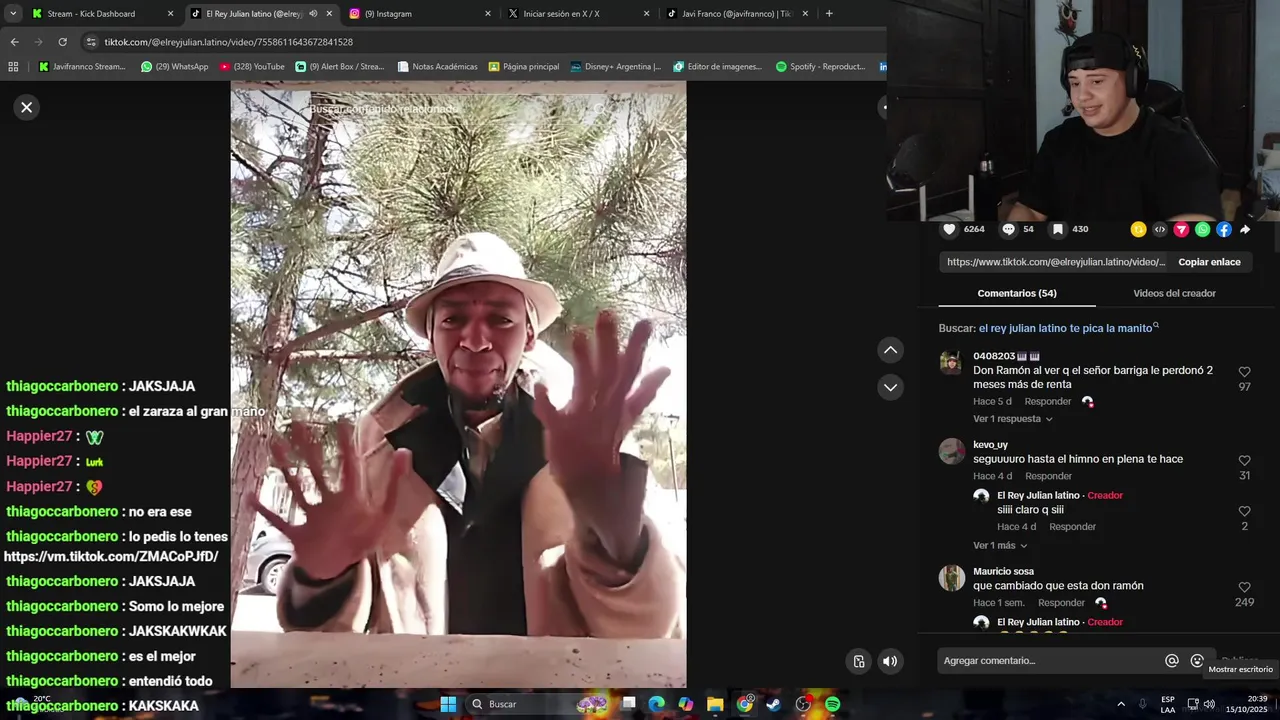Viewport: 1280px width, 720px height.
Task: Like the video via heart icon
Action: 949,229
